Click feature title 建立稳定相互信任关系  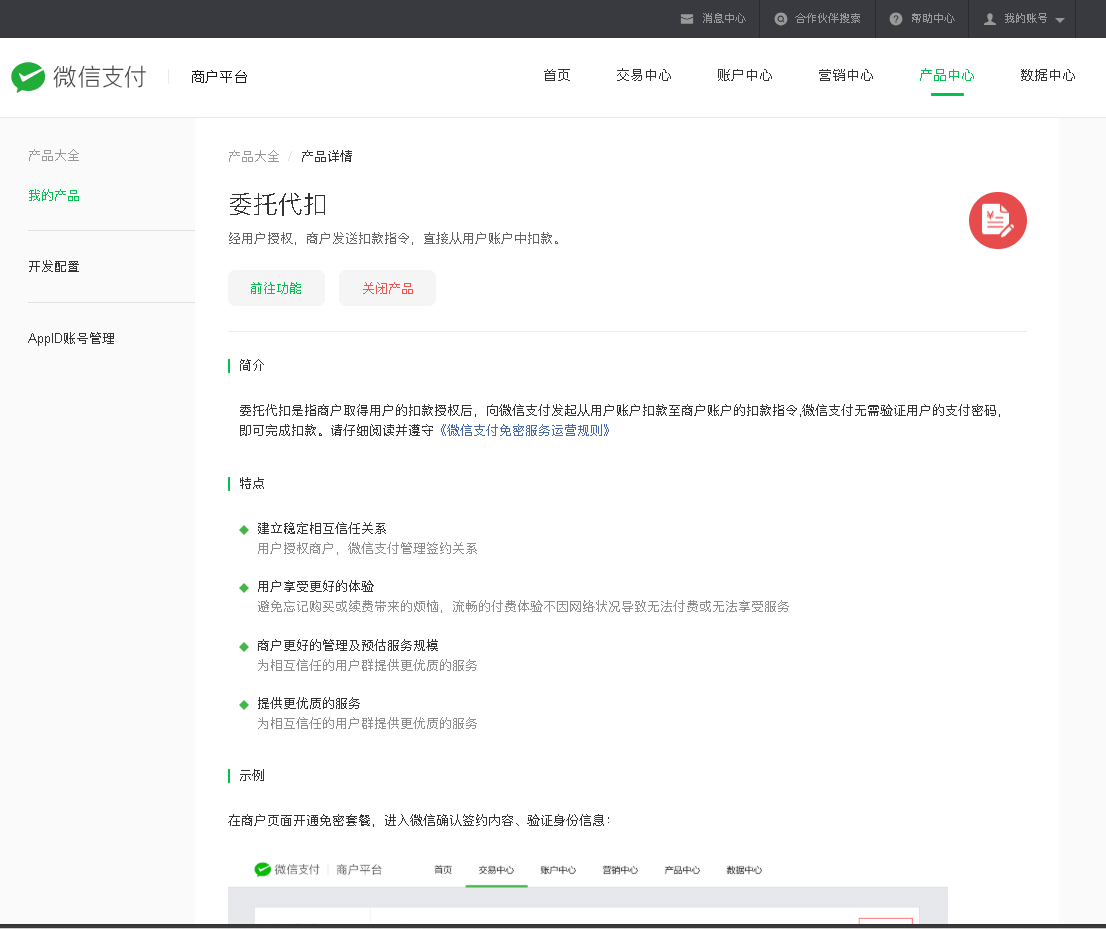(322, 528)
